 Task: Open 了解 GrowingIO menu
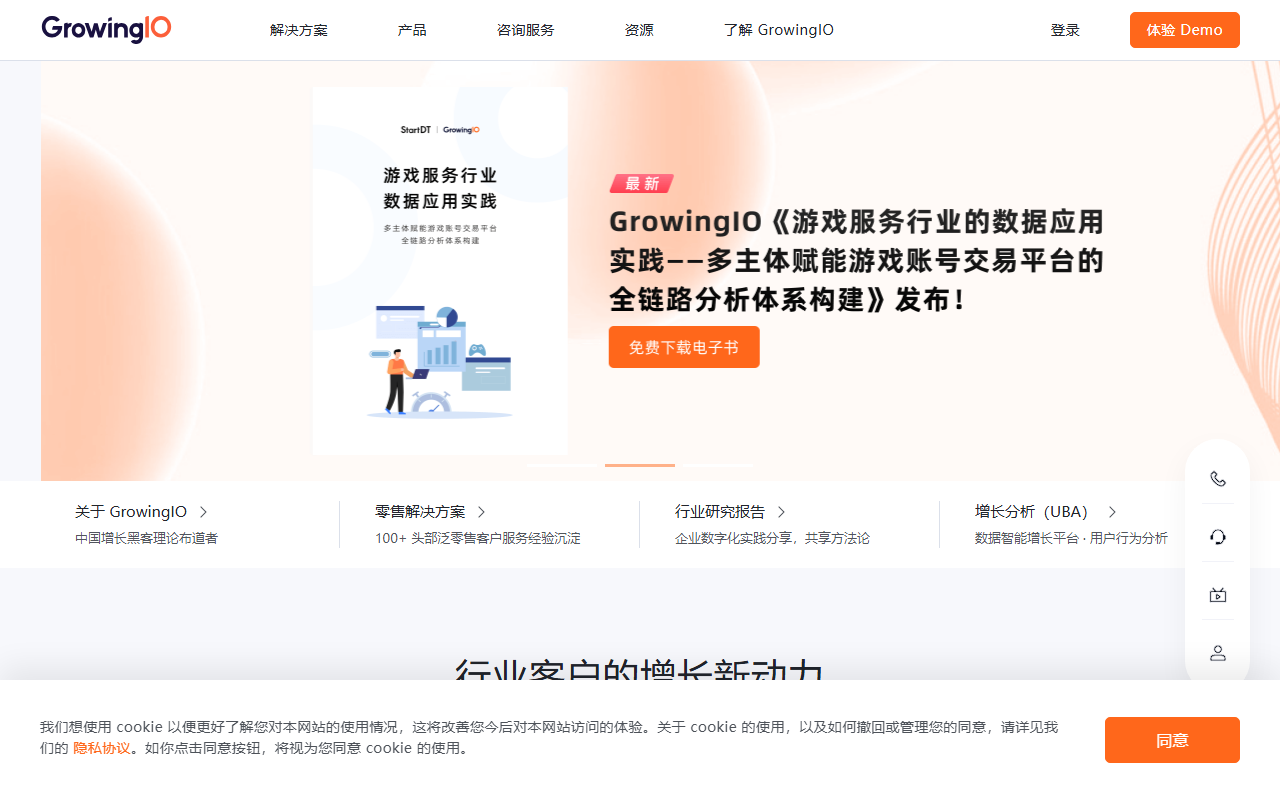click(x=779, y=30)
